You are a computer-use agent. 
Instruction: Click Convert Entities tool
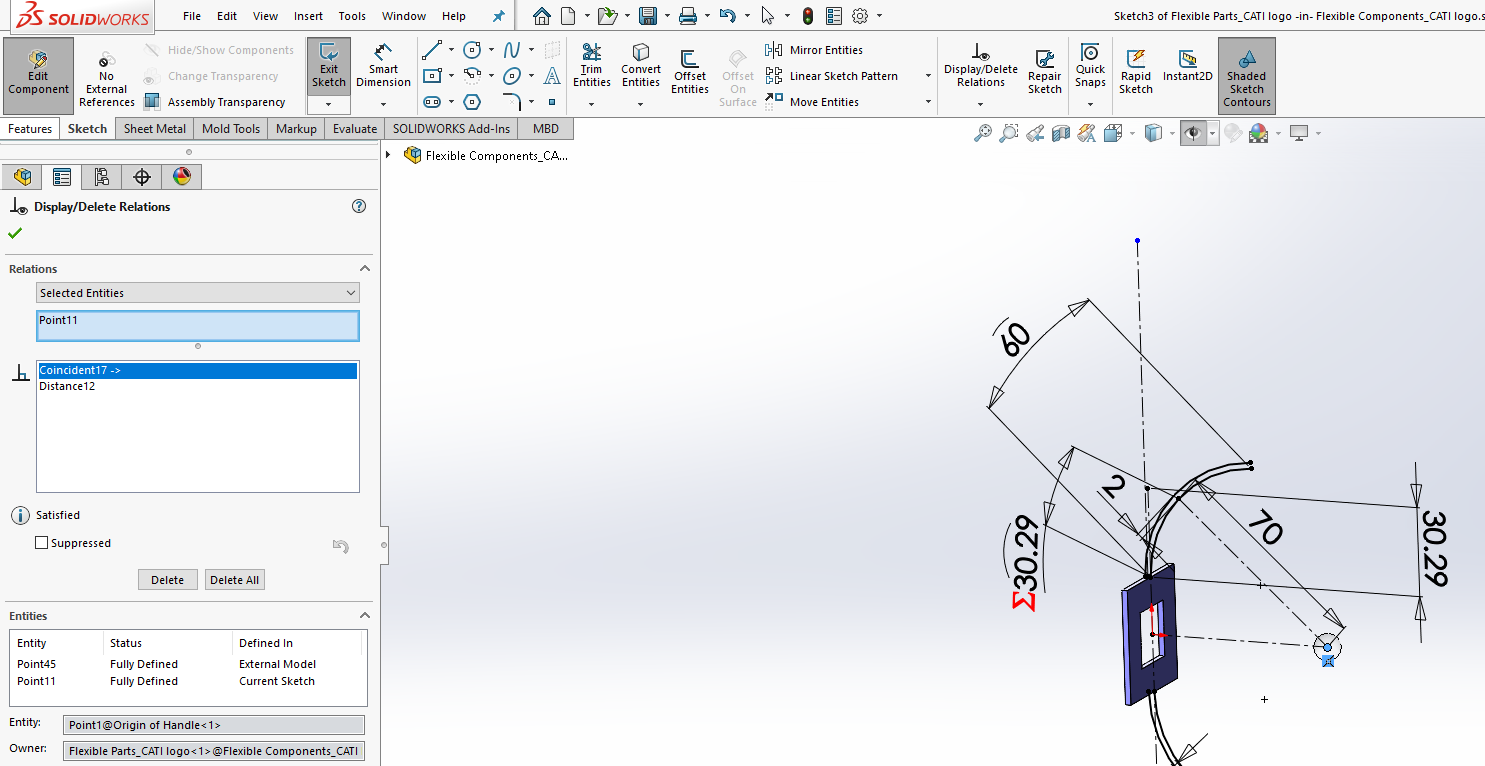coord(641,66)
